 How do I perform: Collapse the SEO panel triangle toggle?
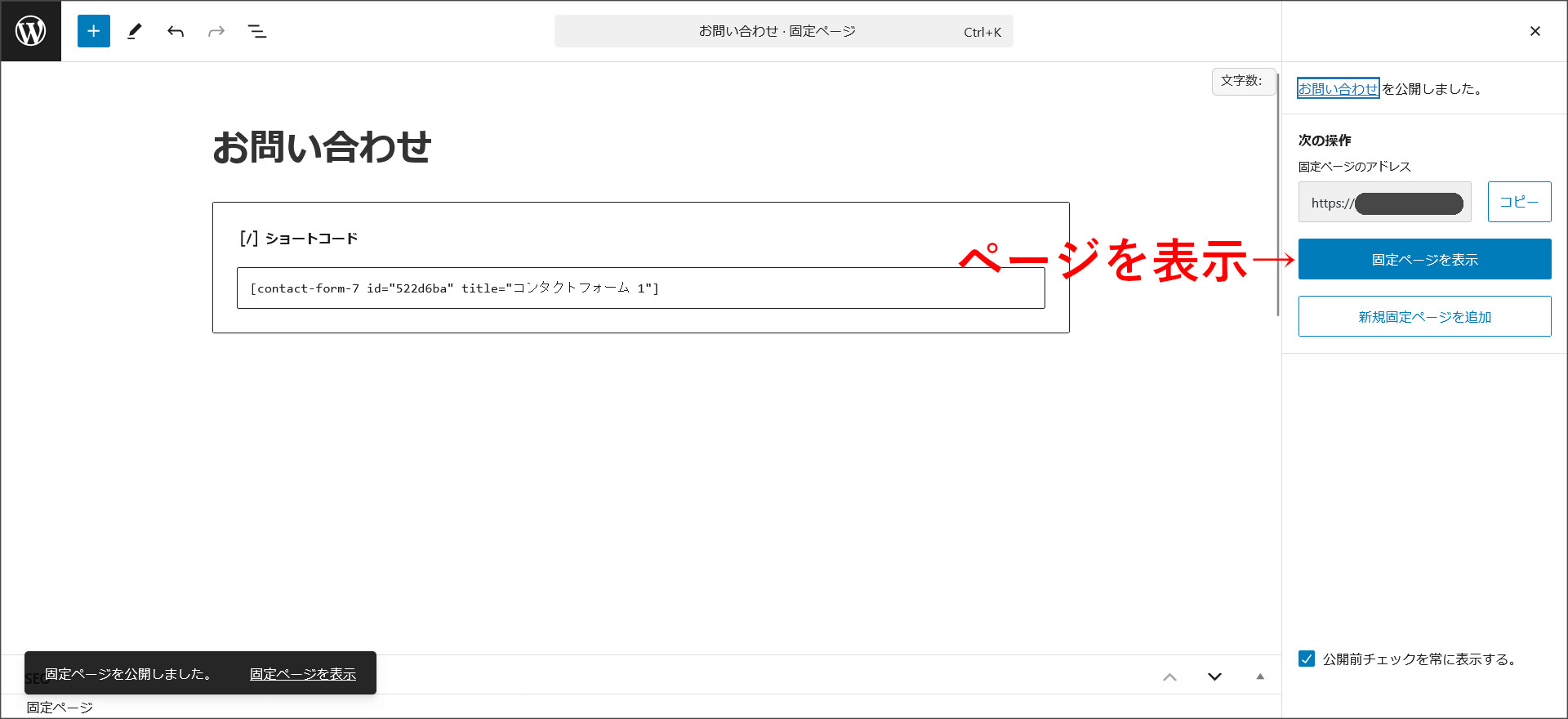1259,677
